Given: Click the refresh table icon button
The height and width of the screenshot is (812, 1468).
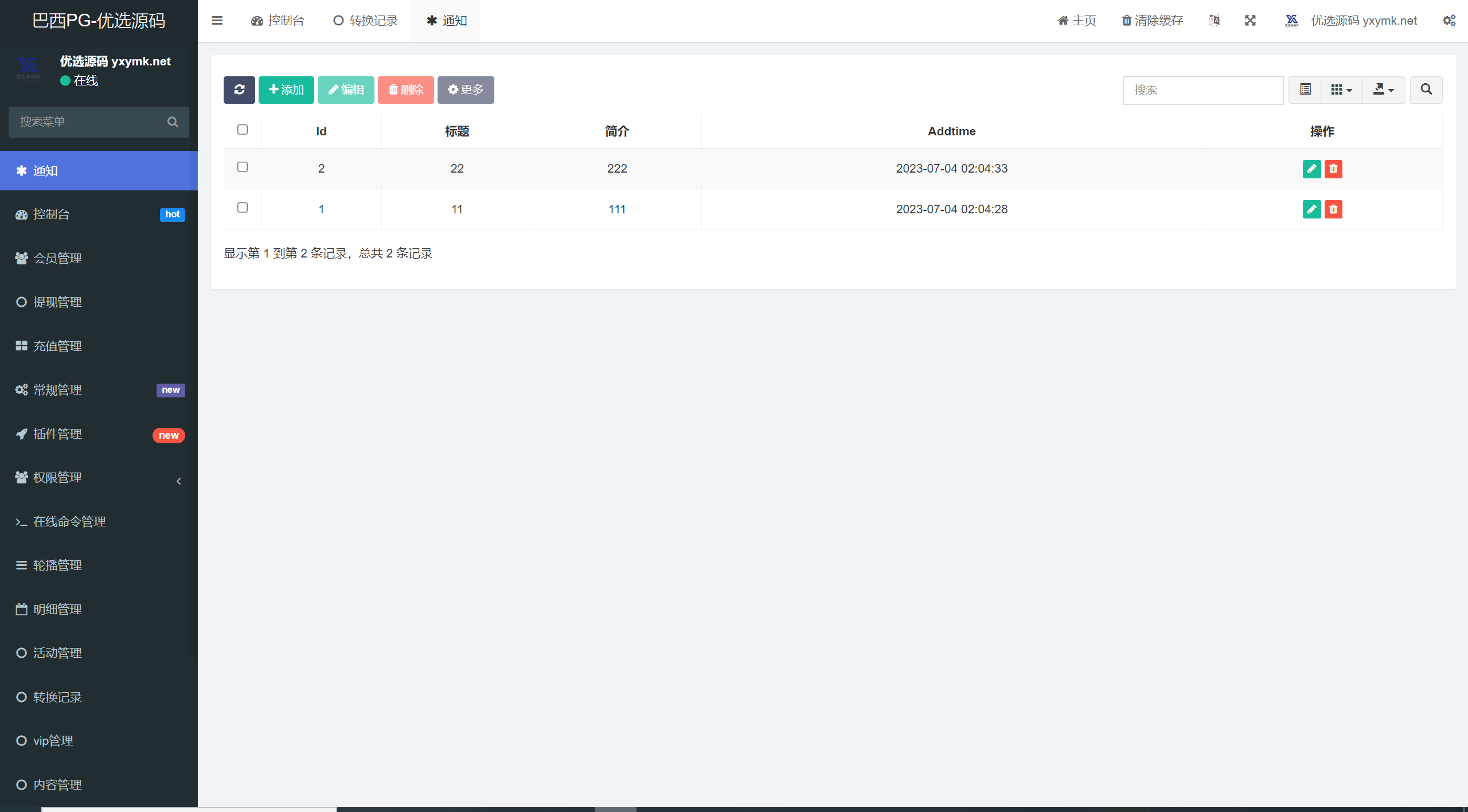Looking at the screenshot, I should 239,90.
